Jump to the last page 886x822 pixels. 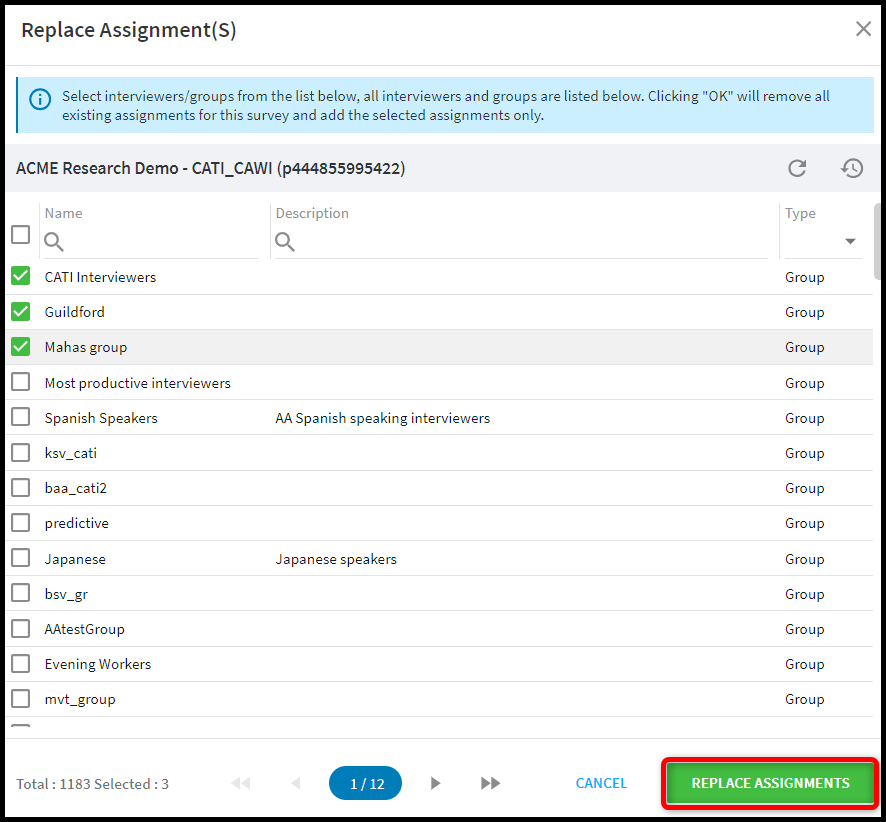point(490,783)
